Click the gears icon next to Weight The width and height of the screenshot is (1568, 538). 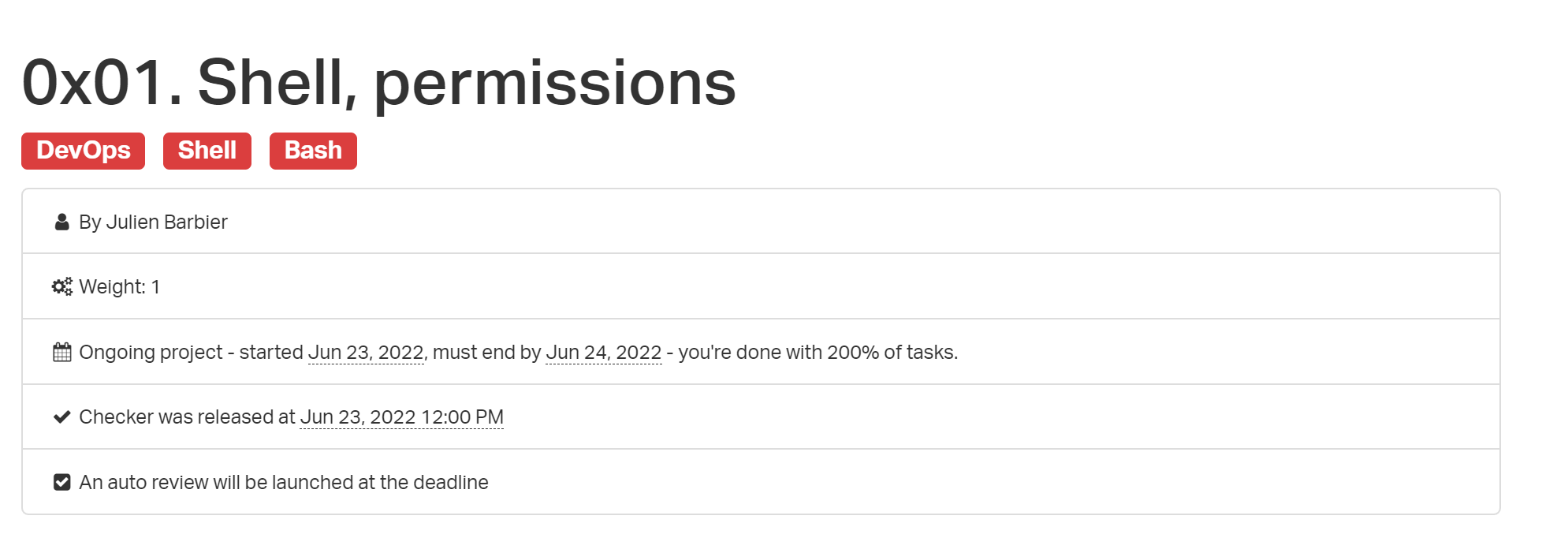point(62,286)
